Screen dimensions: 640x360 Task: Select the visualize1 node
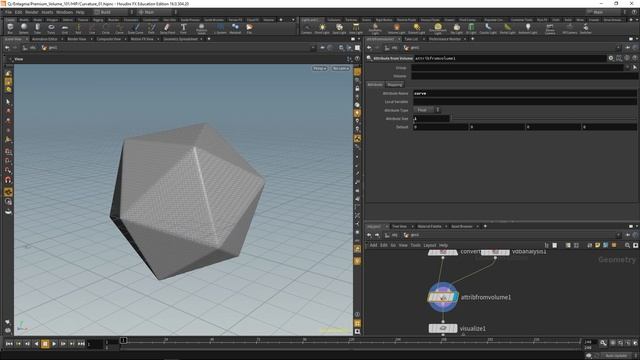pos(443,328)
